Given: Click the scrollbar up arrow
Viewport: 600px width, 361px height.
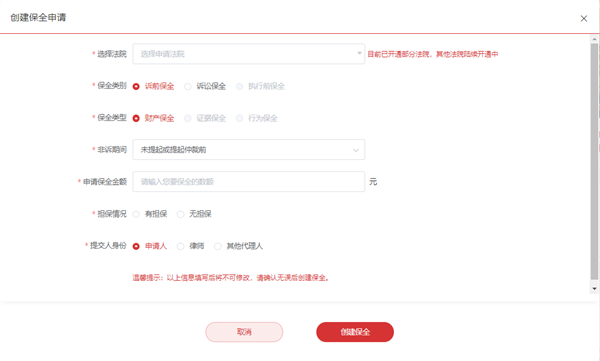Looking at the screenshot, I should click(594, 39).
